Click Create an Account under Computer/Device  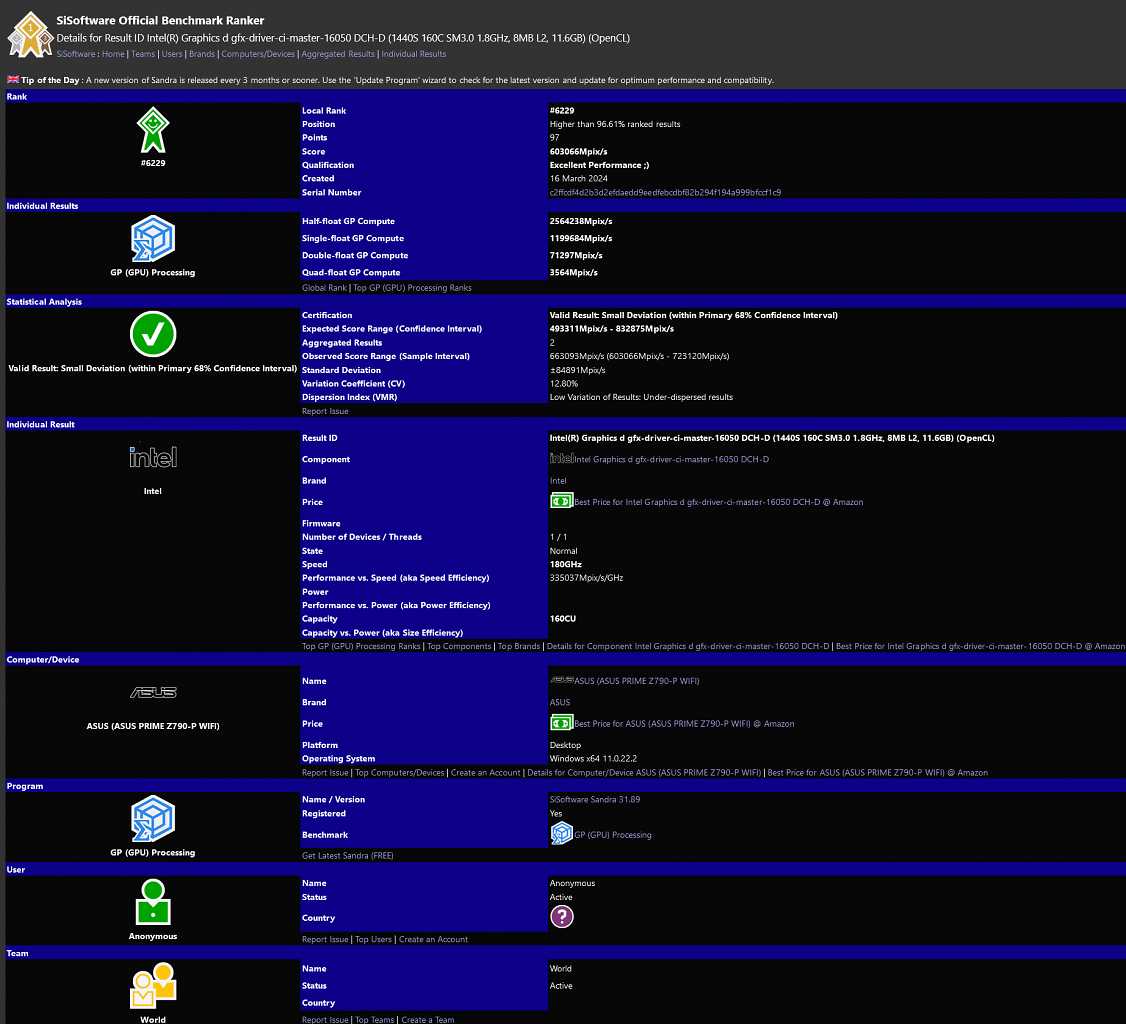coord(485,773)
